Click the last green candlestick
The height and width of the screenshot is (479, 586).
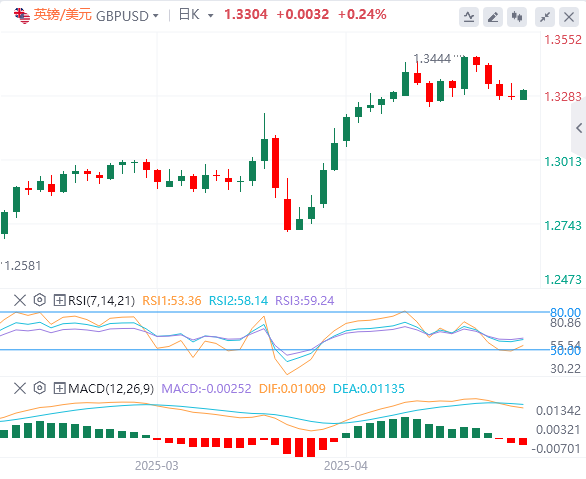(x=524, y=95)
